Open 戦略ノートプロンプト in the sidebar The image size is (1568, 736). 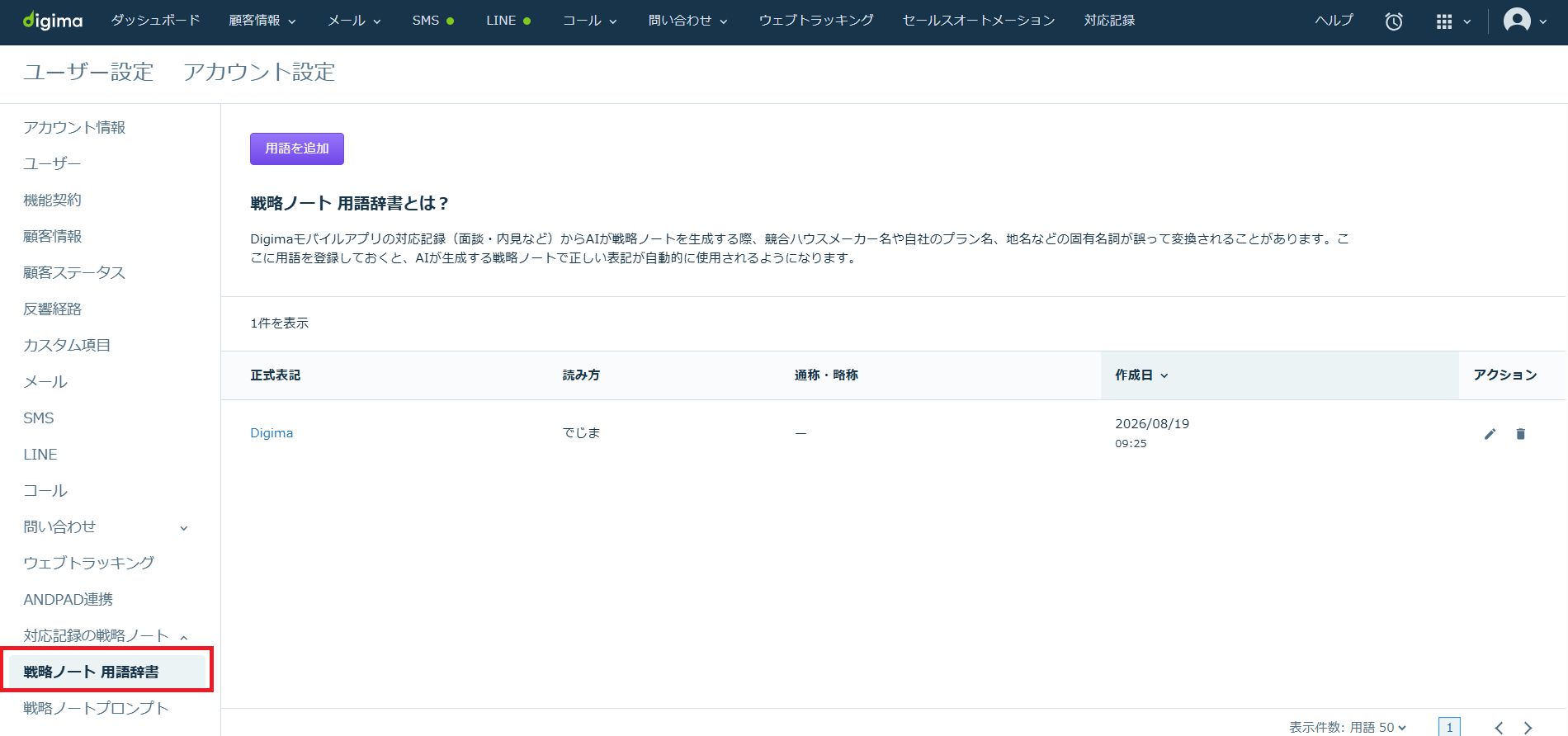(96, 708)
